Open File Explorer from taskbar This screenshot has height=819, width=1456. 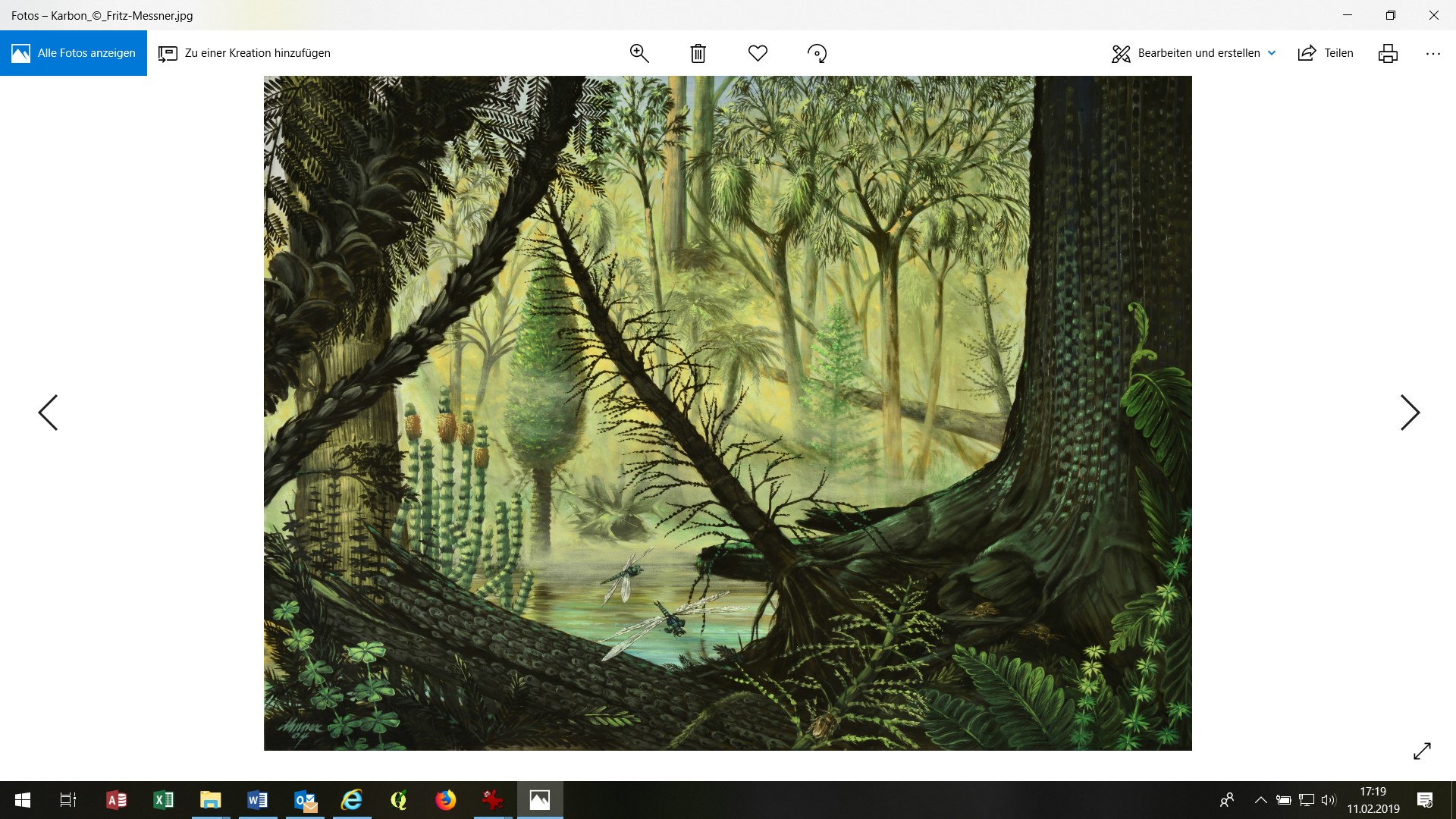pyautogui.click(x=210, y=800)
